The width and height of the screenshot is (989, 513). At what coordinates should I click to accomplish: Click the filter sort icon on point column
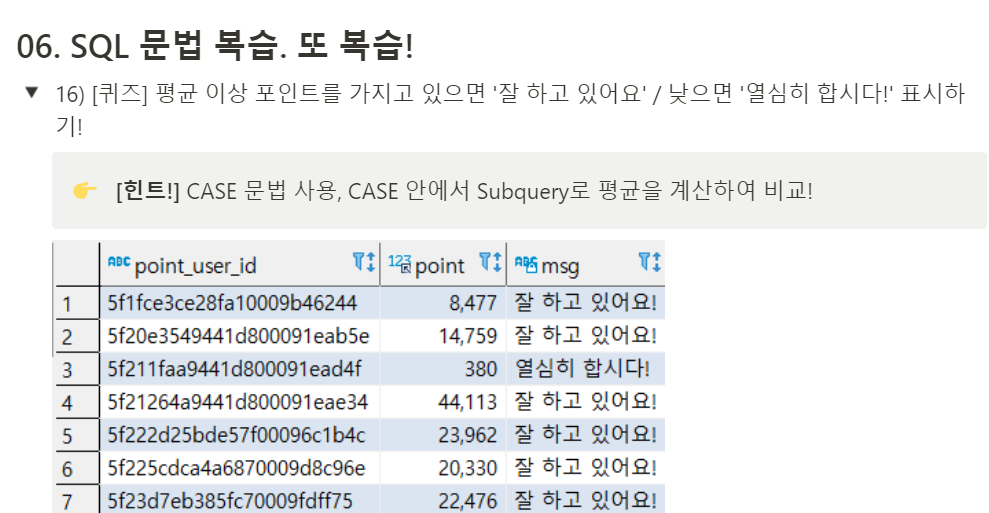(491, 262)
